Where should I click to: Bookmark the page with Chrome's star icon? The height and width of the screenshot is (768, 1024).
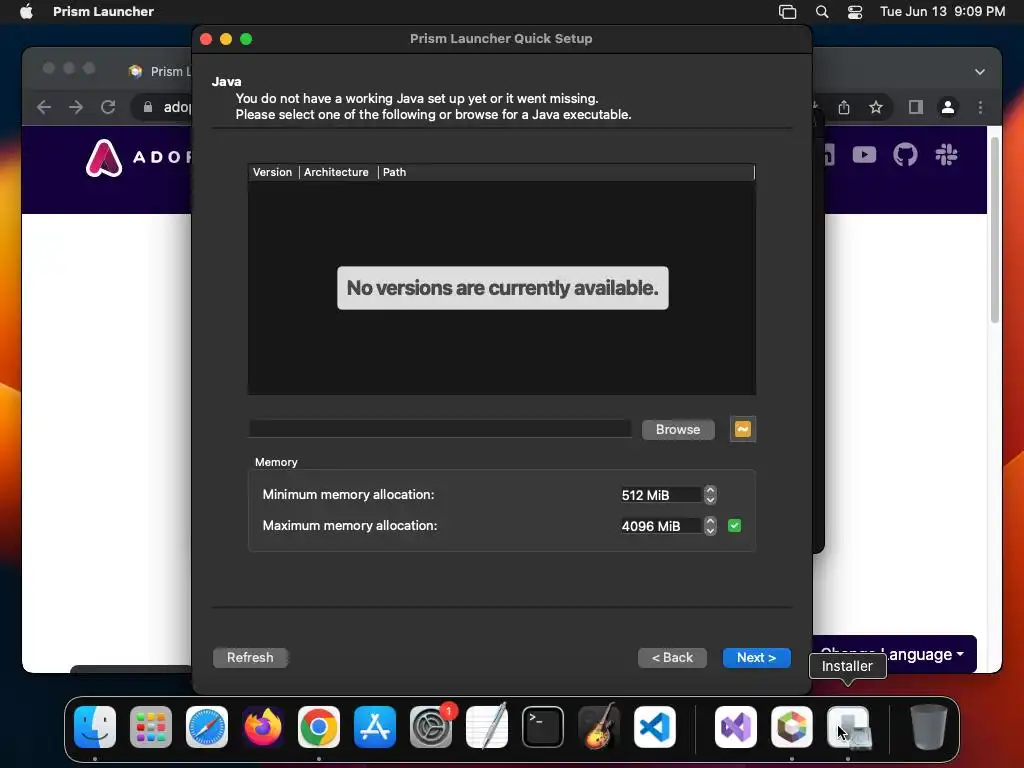[876, 107]
